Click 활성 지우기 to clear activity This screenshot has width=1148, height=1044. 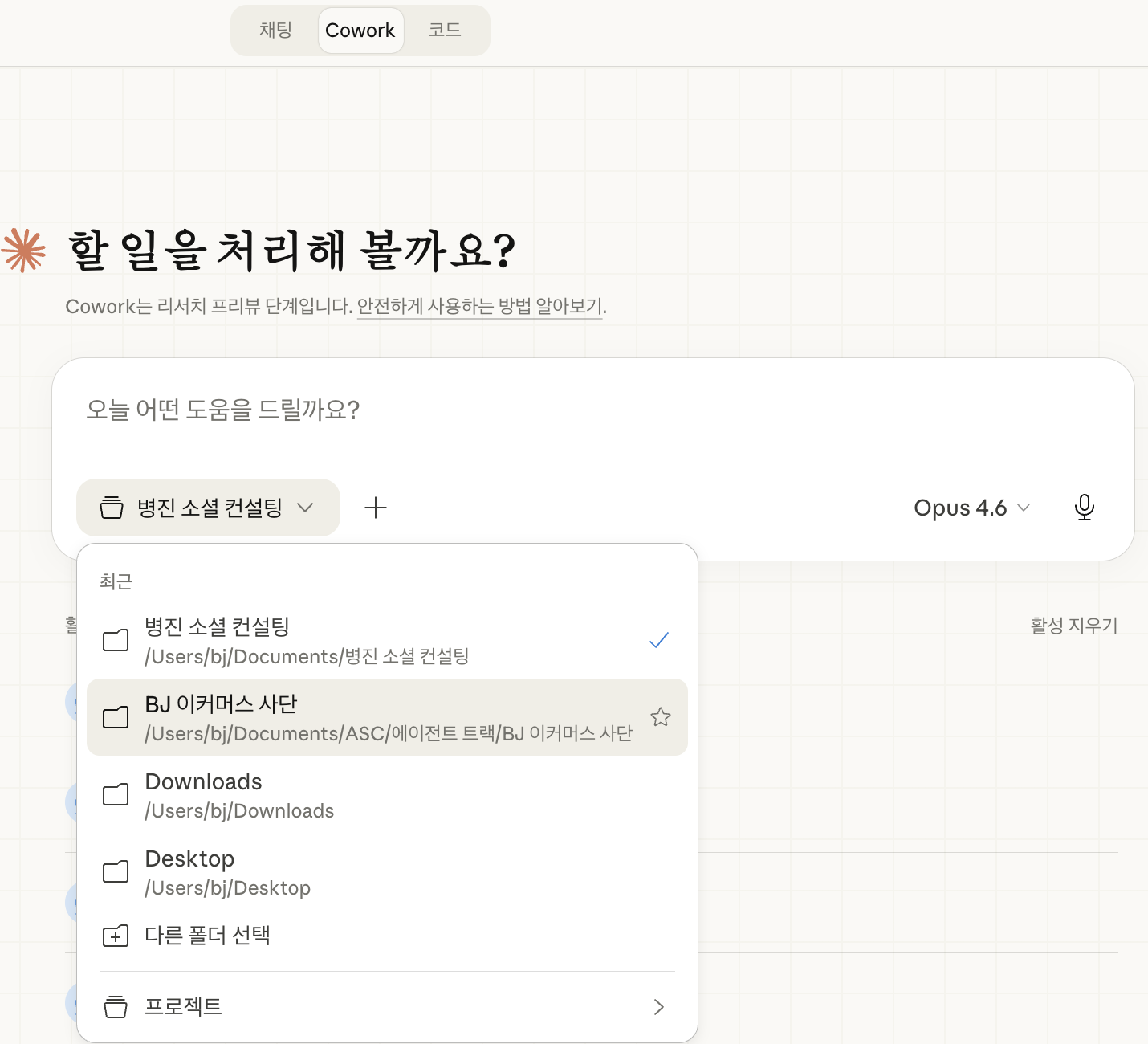coord(1073,626)
